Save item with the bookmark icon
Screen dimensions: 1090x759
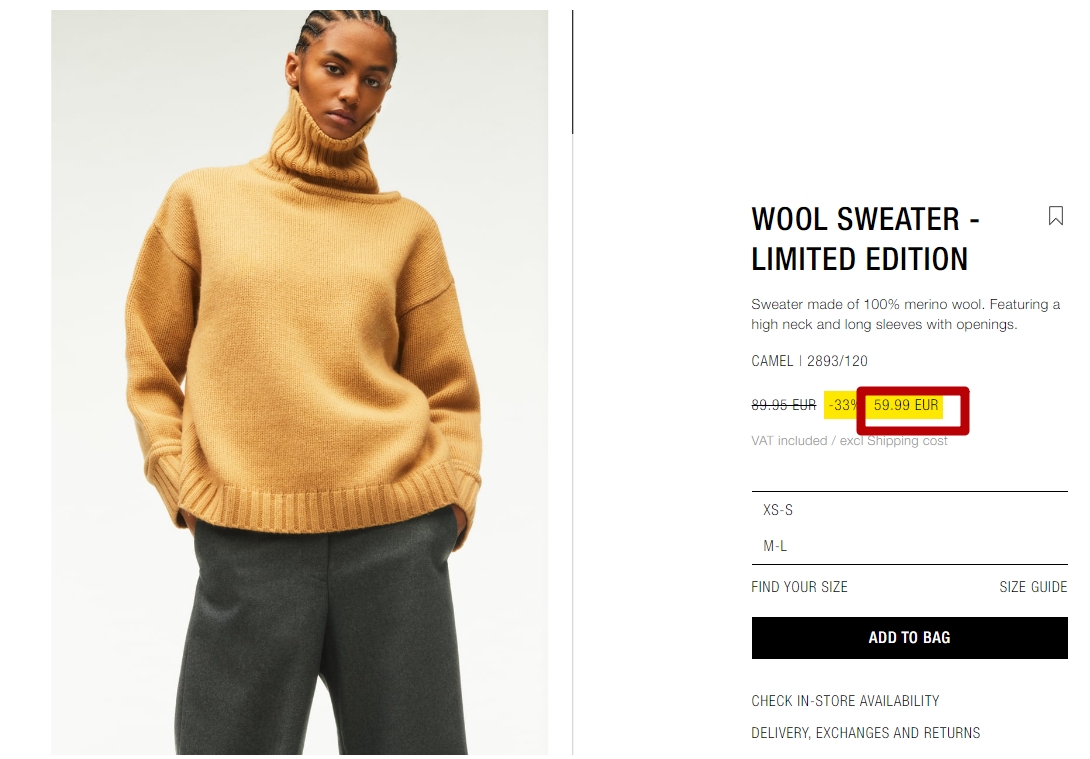(x=1055, y=216)
